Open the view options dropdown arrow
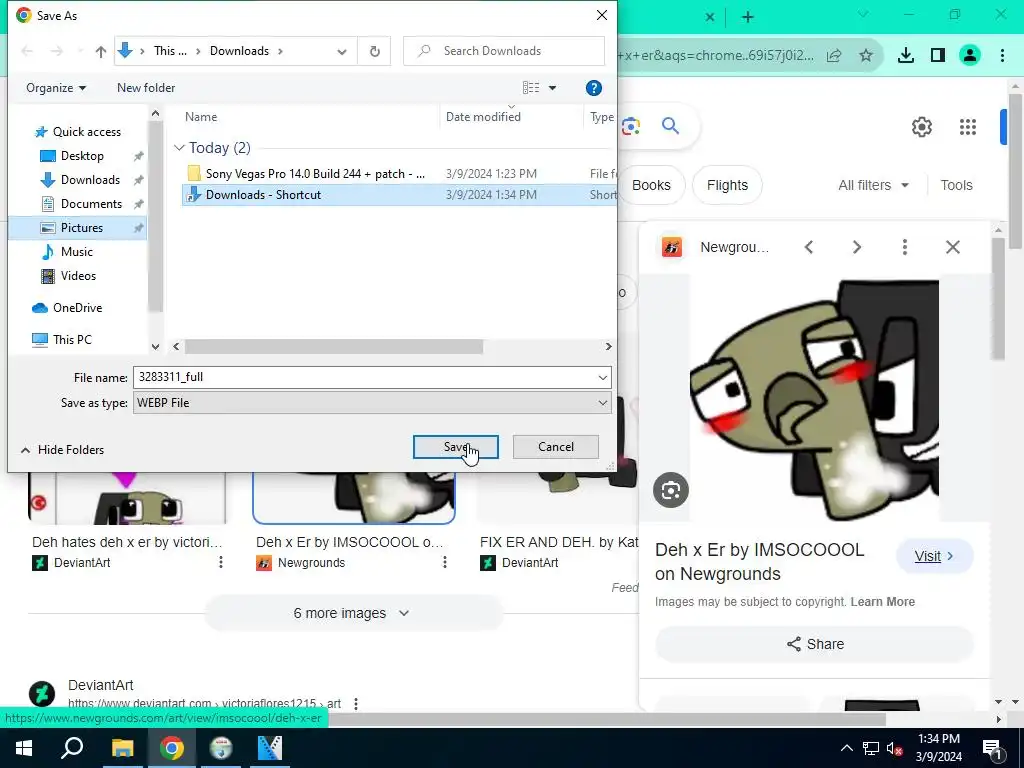 point(552,88)
